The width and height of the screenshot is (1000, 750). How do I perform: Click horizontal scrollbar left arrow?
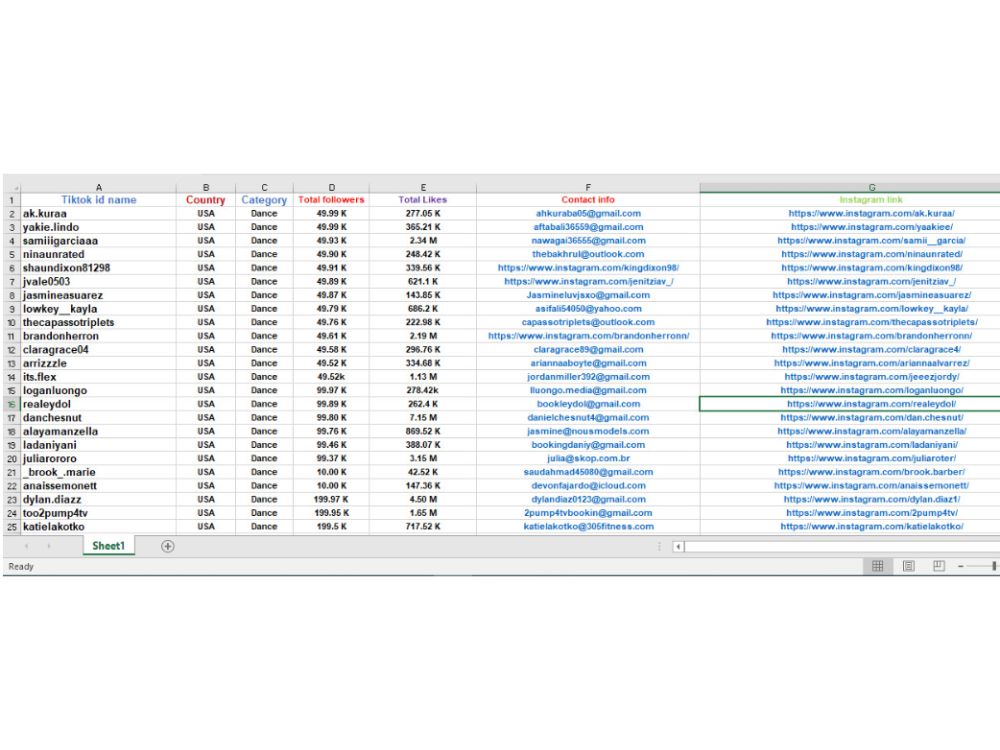[679, 547]
